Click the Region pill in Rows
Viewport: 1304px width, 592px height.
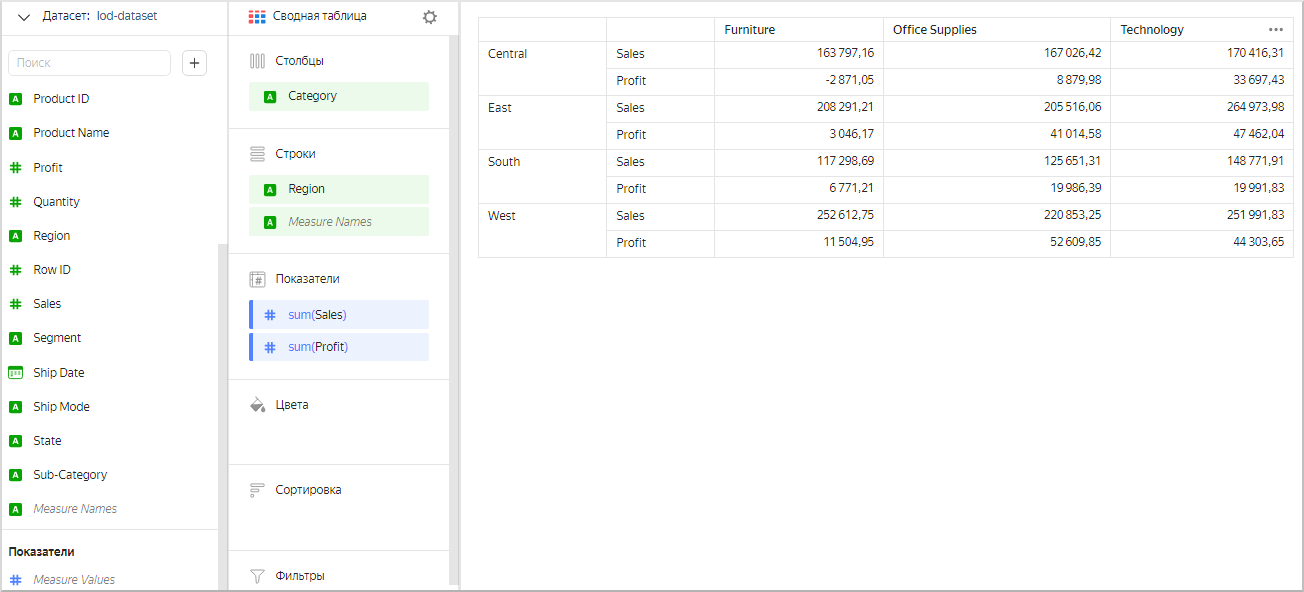338,189
